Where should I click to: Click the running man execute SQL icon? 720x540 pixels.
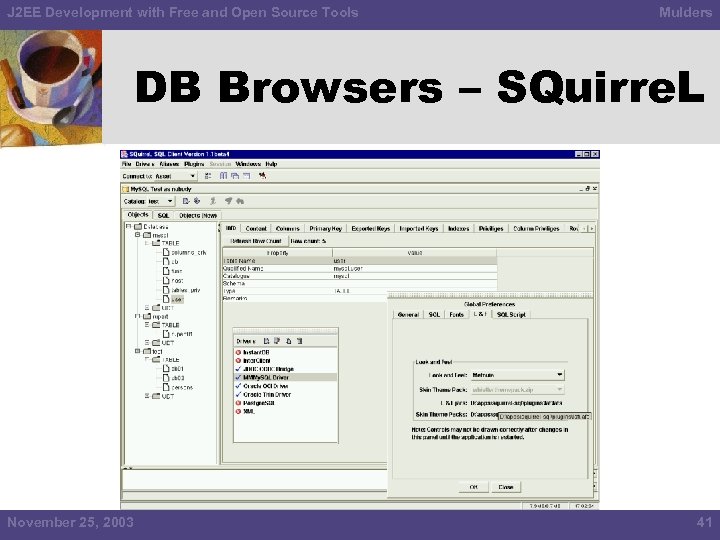(213, 201)
